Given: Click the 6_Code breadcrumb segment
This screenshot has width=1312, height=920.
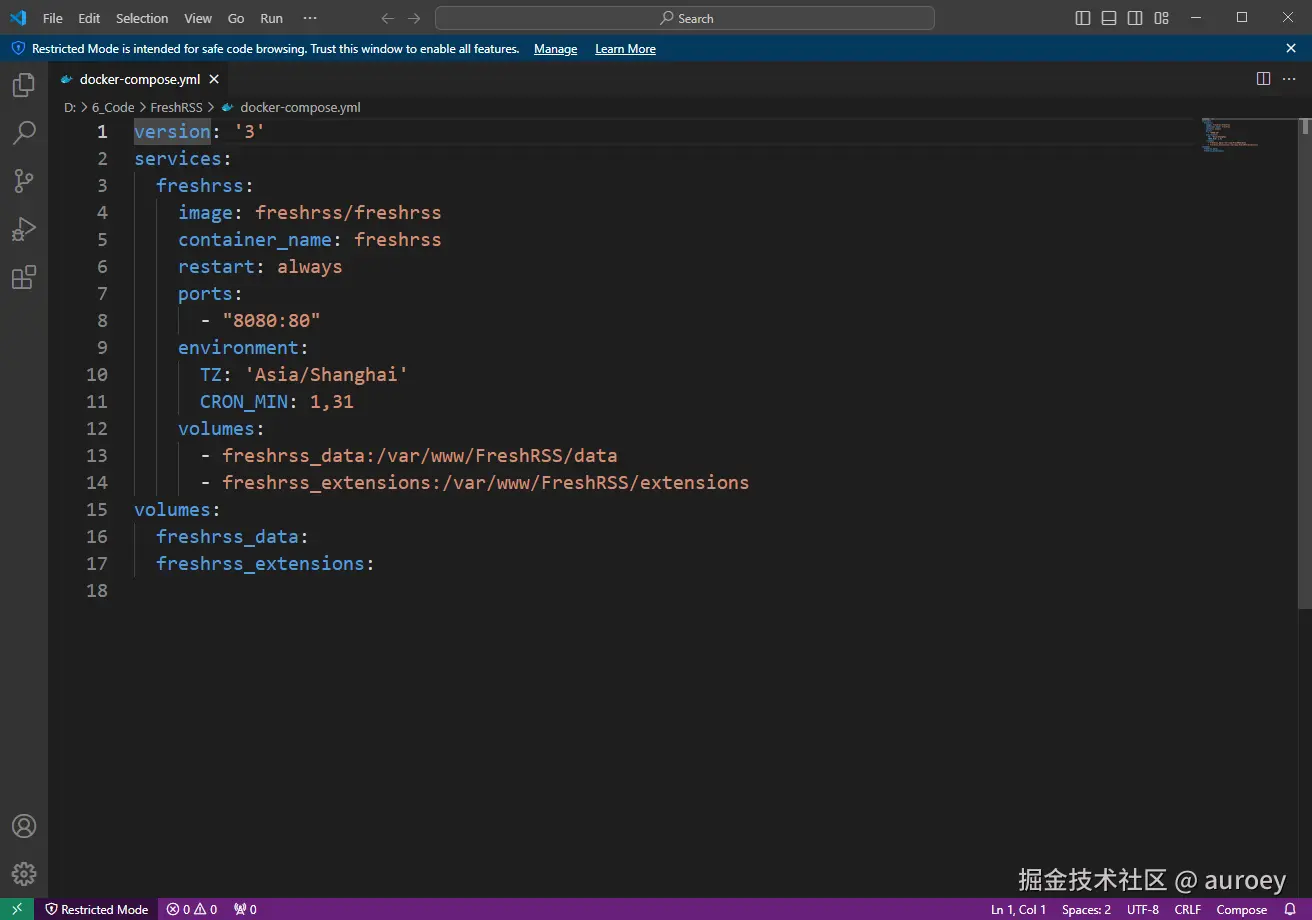Looking at the screenshot, I should pos(113,107).
